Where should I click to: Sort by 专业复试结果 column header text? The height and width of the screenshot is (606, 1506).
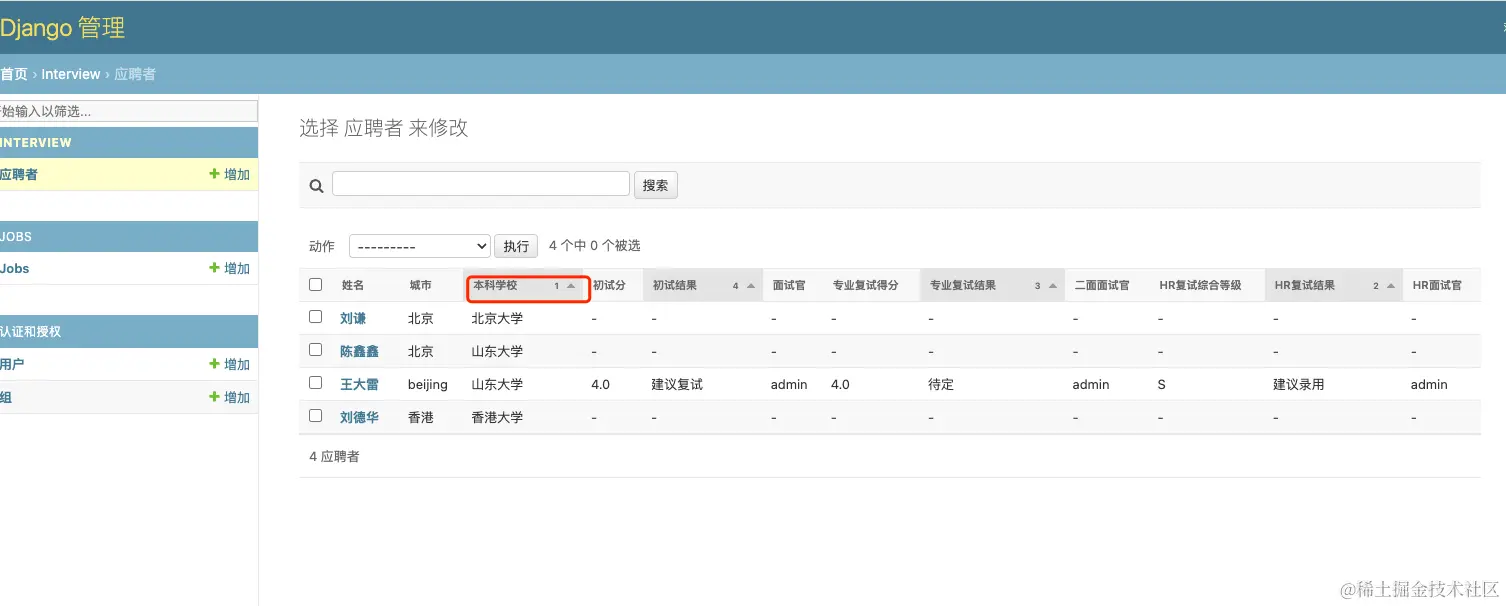(x=963, y=285)
